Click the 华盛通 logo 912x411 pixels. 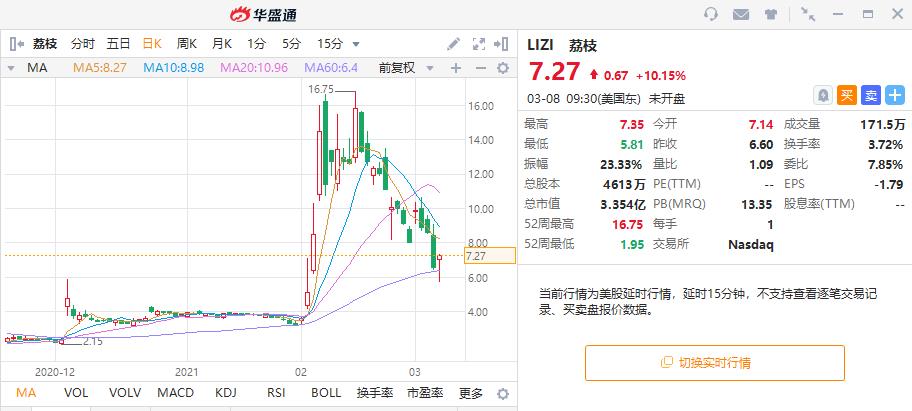pos(263,15)
